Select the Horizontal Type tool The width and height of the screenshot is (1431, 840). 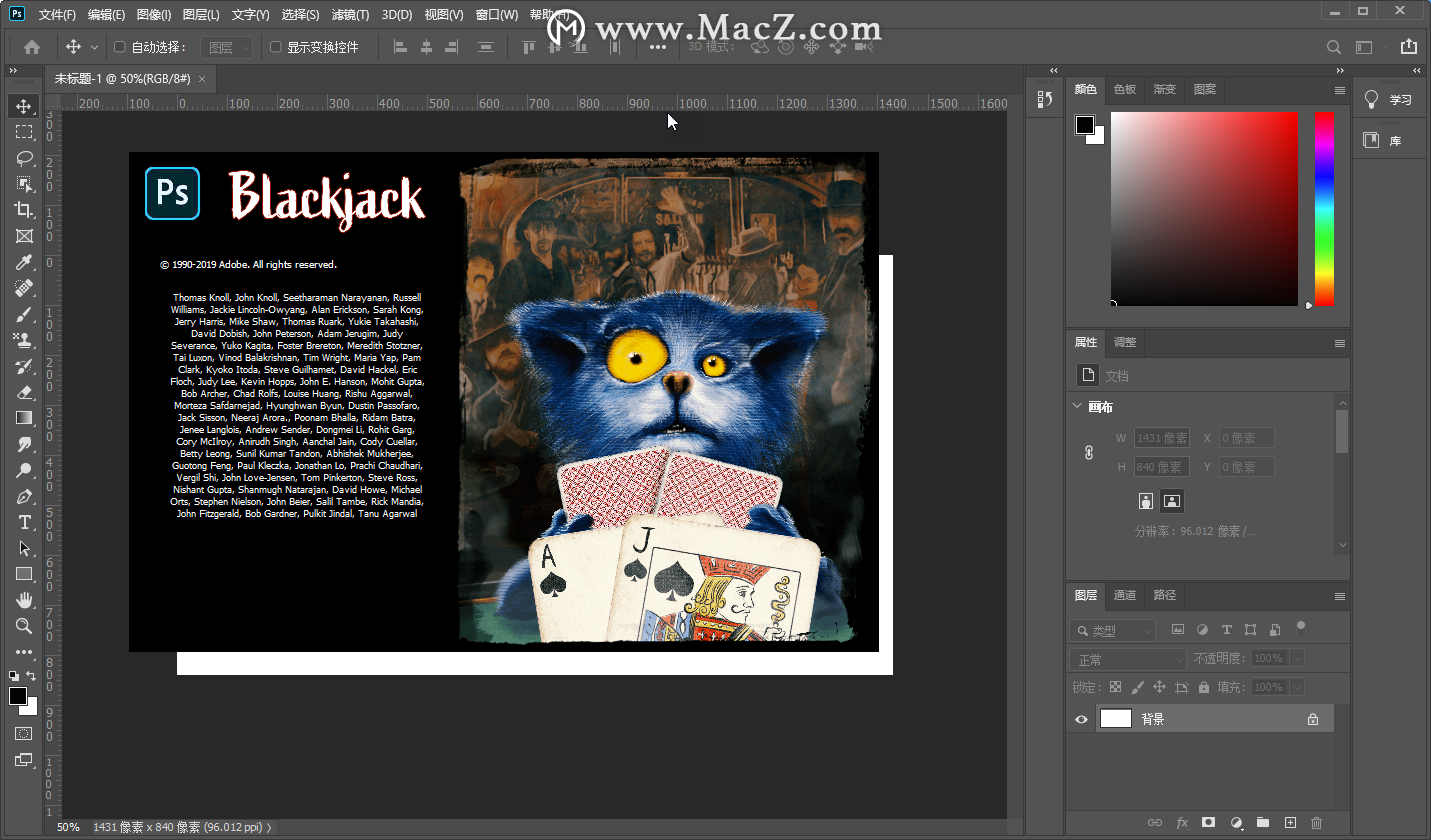click(x=24, y=522)
